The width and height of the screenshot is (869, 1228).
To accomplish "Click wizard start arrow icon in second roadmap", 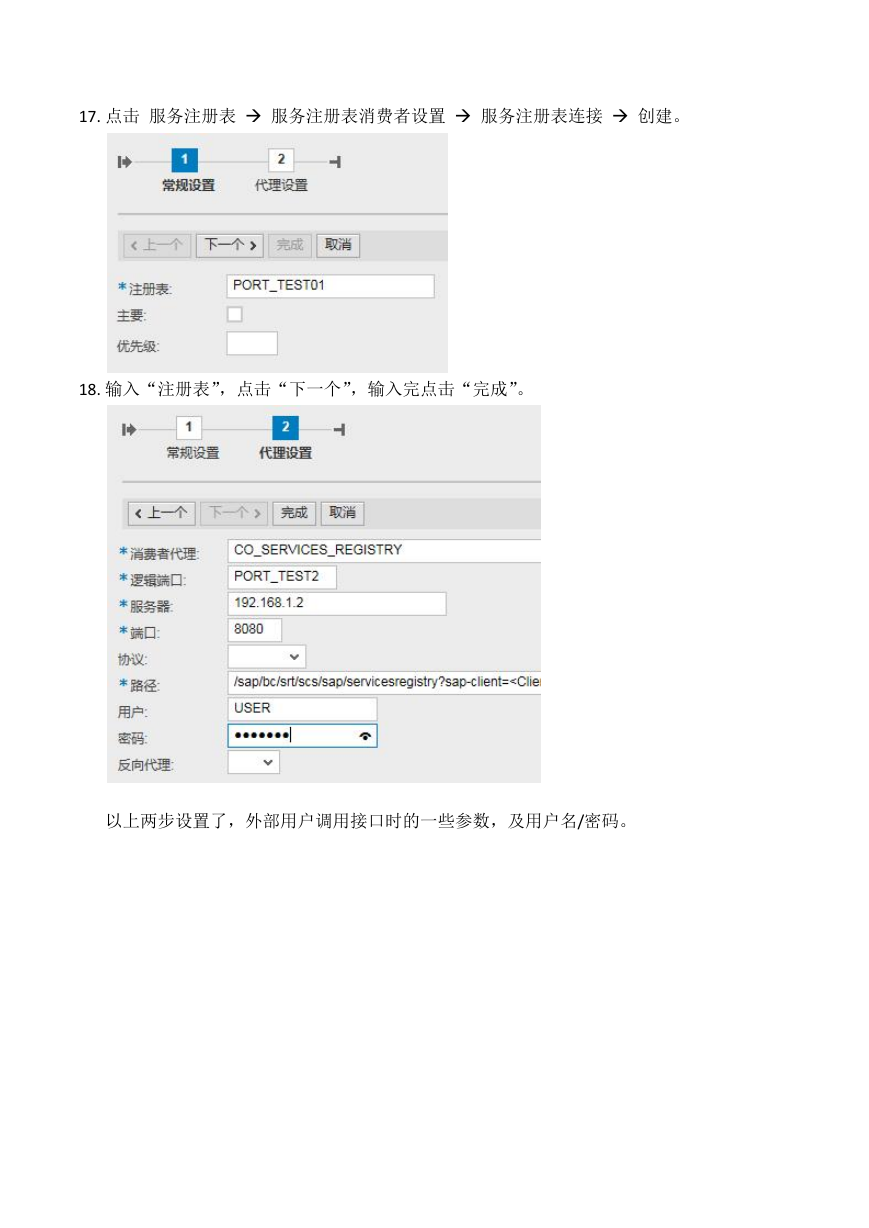I will click(x=129, y=429).
